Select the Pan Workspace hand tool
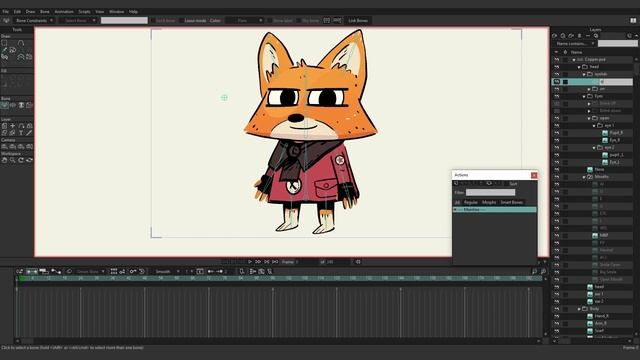 click(x=4, y=160)
